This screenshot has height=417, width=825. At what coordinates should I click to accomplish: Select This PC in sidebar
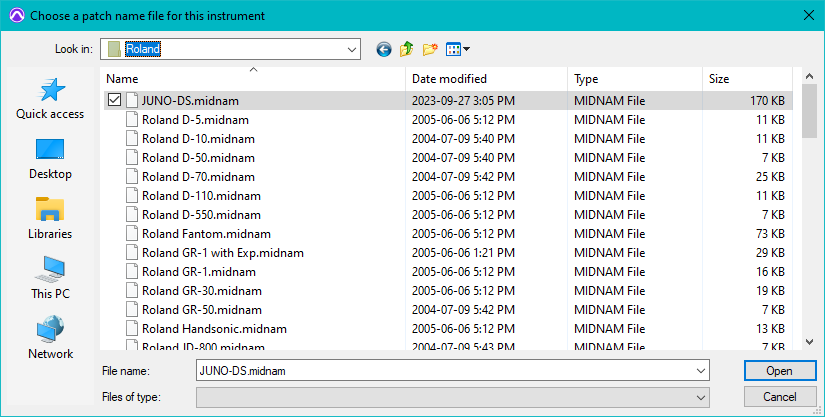click(50, 279)
